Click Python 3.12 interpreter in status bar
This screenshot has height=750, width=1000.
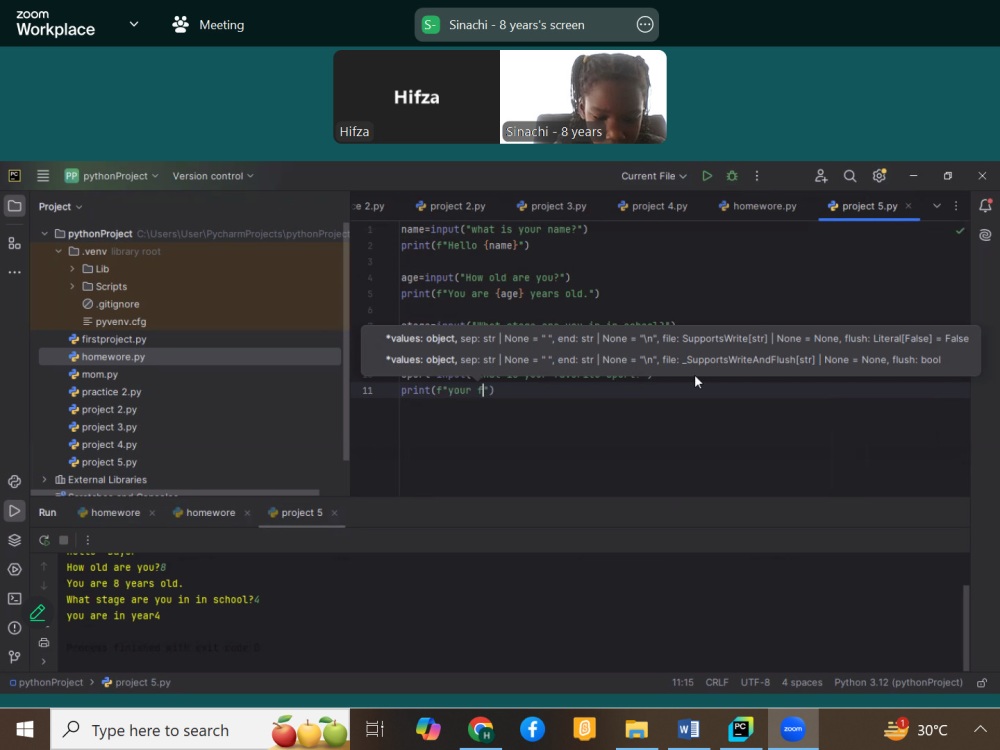click(898, 682)
